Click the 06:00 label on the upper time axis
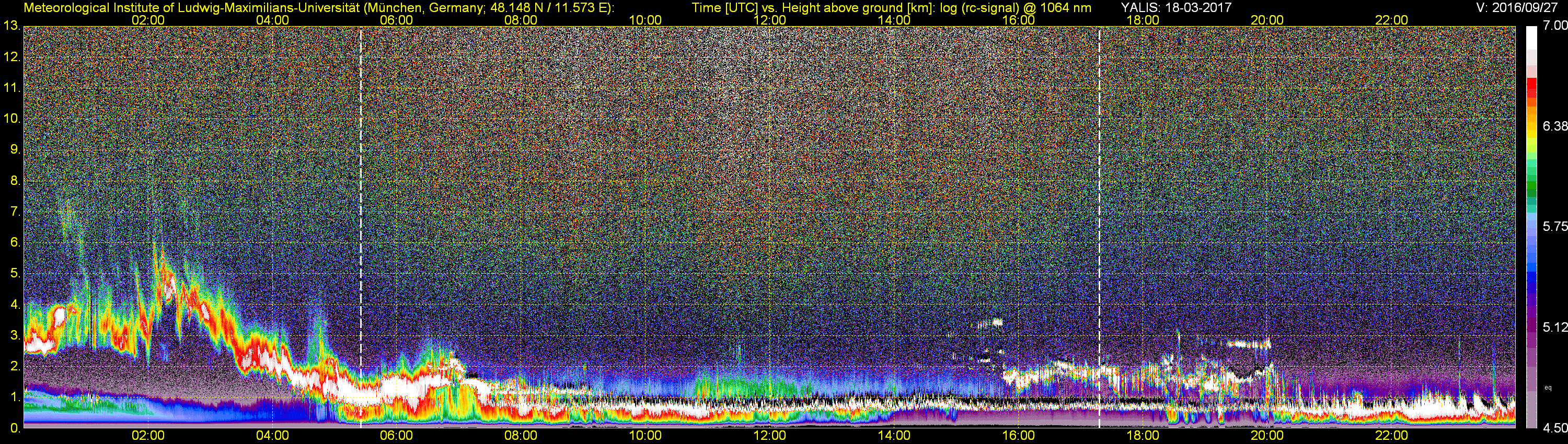 point(396,20)
